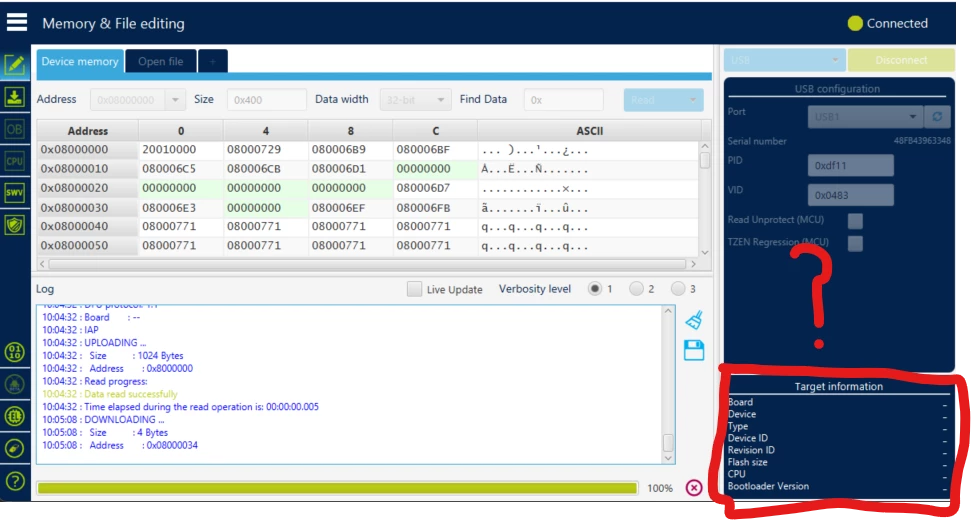Open the CPU sidebar icon
The width and height of the screenshot is (971, 520).
pos(15,161)
